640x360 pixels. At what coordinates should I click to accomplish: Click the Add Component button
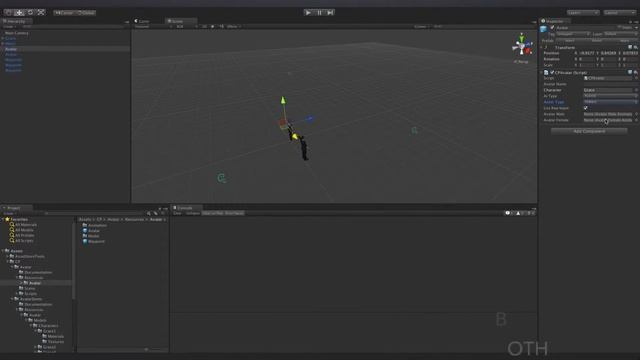click(589, 131)
